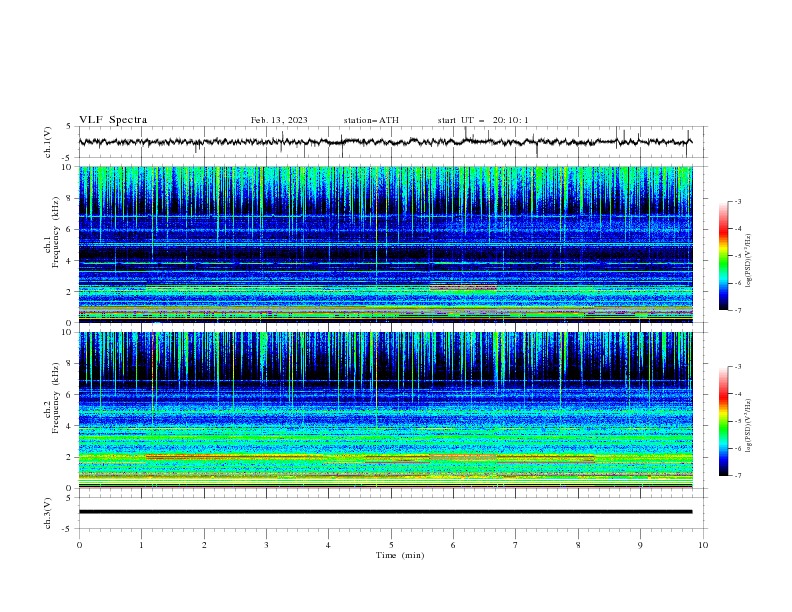Click the ch.3 flat black voltage trace
This screenshot has height=612, width=792.
pos(385,512)
